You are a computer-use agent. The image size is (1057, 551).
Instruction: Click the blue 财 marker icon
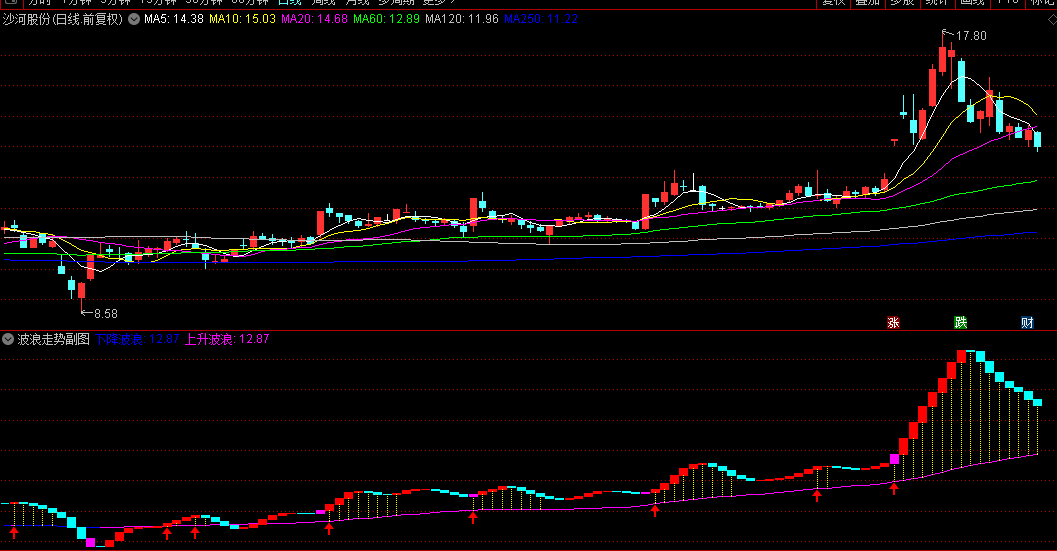(1027, 322)
